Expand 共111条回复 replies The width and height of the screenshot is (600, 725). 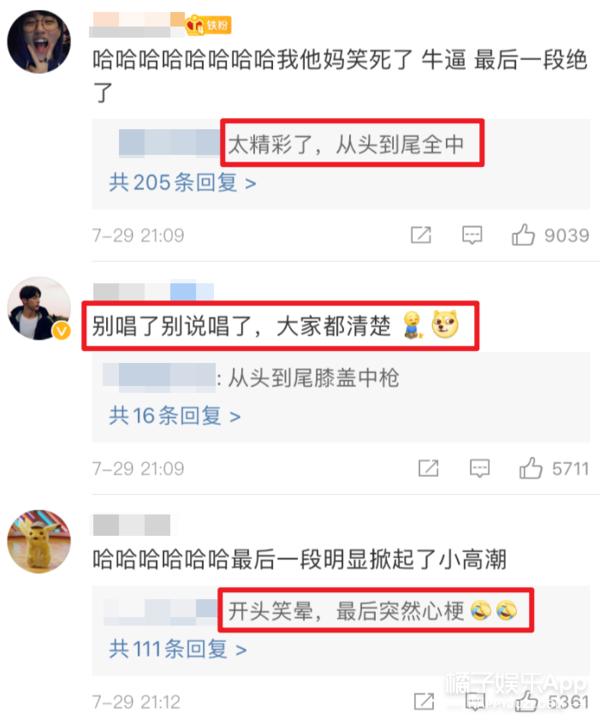(x=178, y=649)
